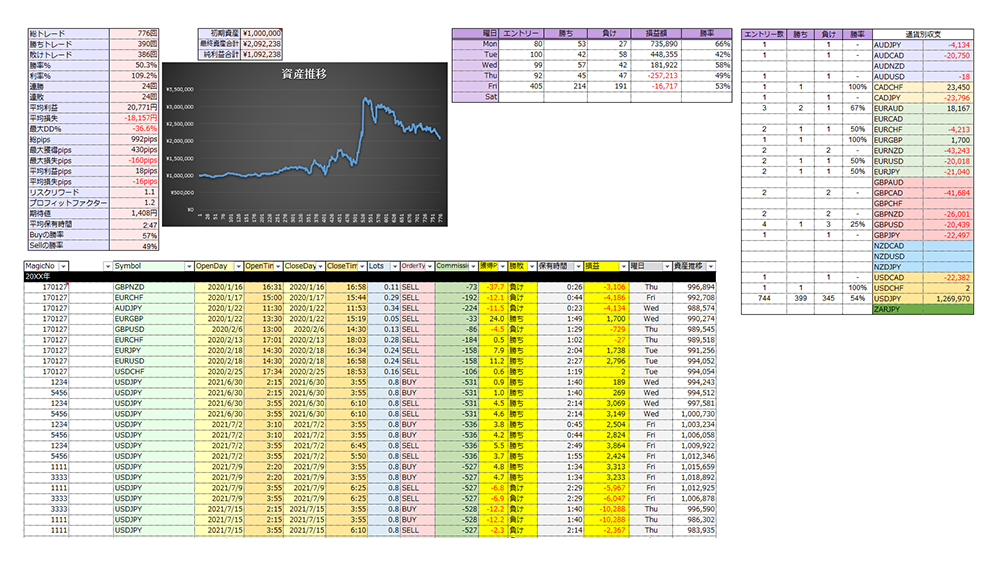Click the 総トレード value cell 776回
The height and width of the screenshot is (570, 1000).
[136, 34]
